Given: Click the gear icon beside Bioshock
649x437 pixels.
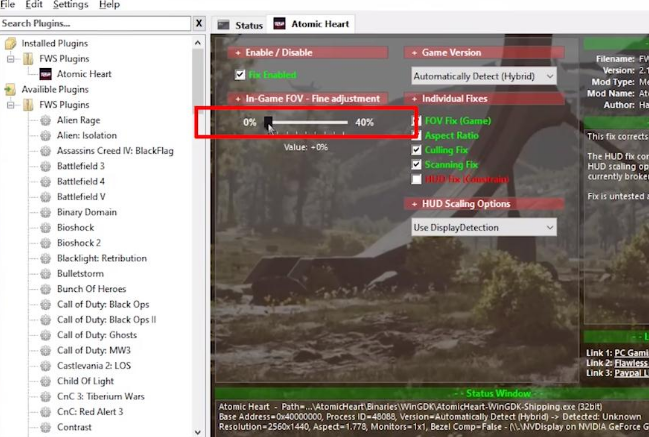Looking at the screenshot, I should (x=46, y=228).
